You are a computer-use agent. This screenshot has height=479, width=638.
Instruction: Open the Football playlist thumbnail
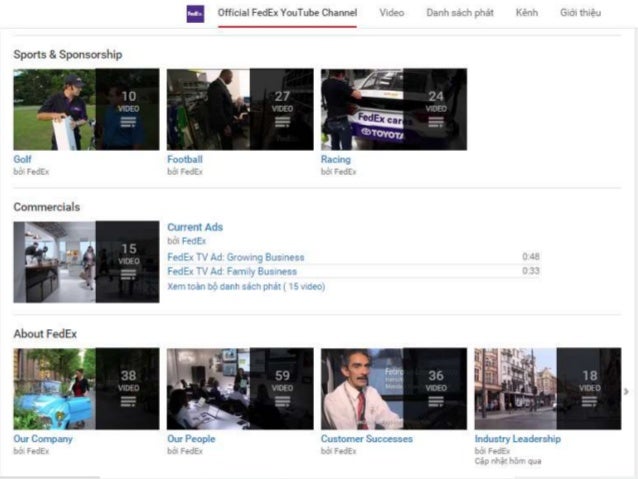pyautogui.click(x=240, y=109)
